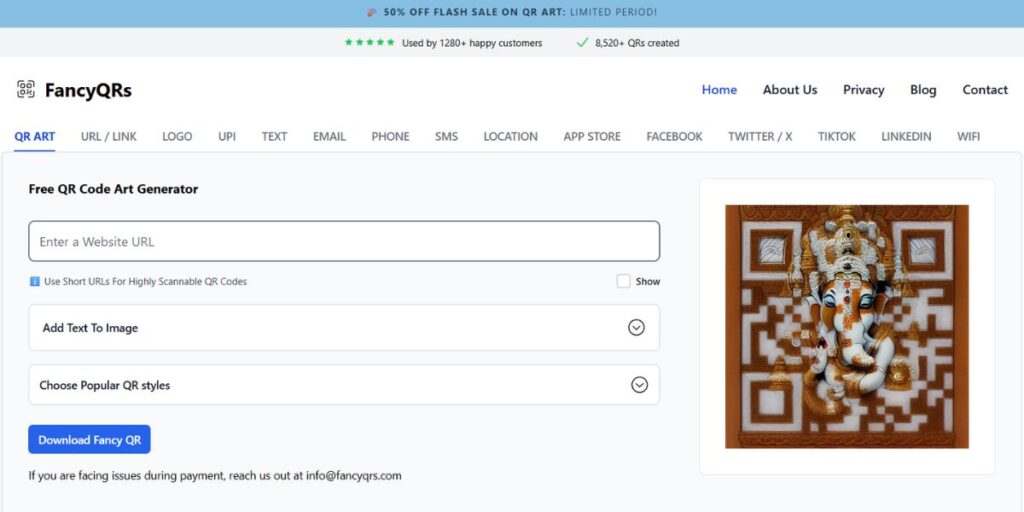
Task: Select the PHONE tab
Action: (x=391, y=136)
